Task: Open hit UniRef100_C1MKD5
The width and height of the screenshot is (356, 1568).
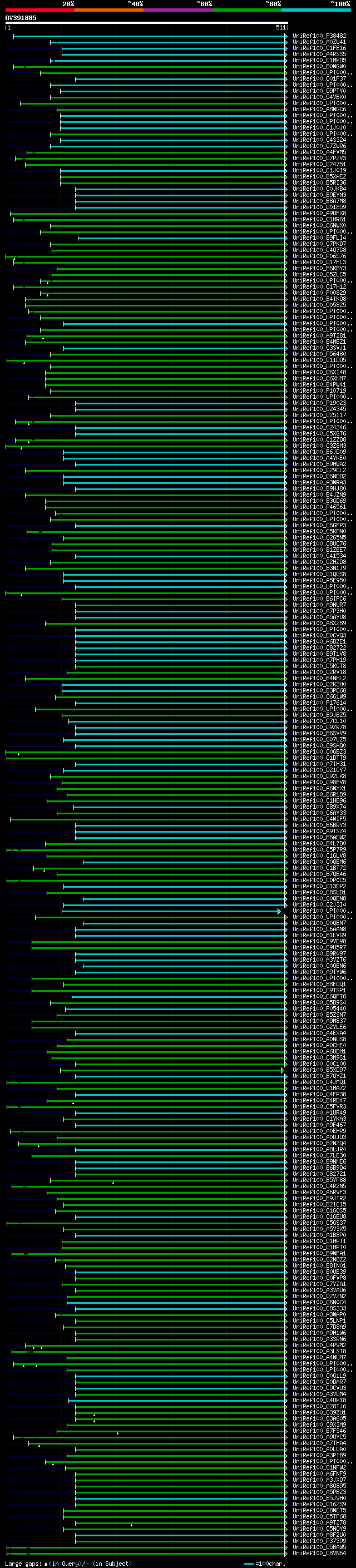Action: click(x=319, y=60)
